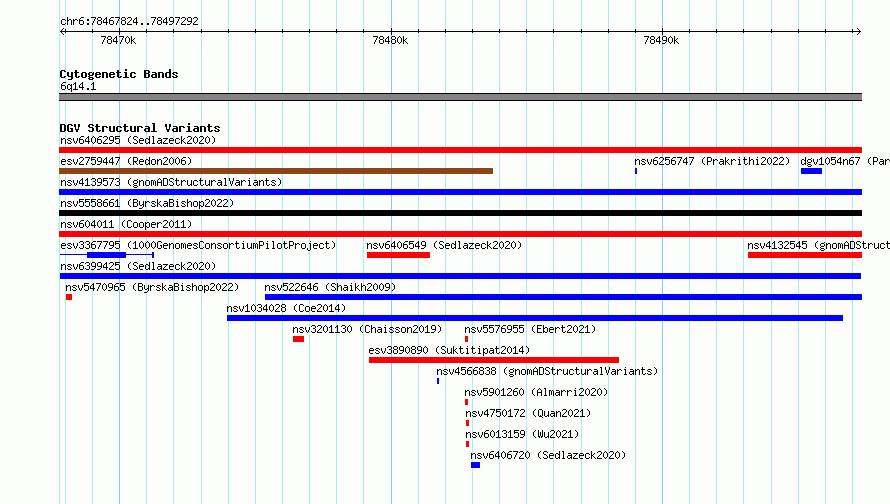Click the red nsv6406549 variant bar

pyautogui.click(x=398, y=255)
